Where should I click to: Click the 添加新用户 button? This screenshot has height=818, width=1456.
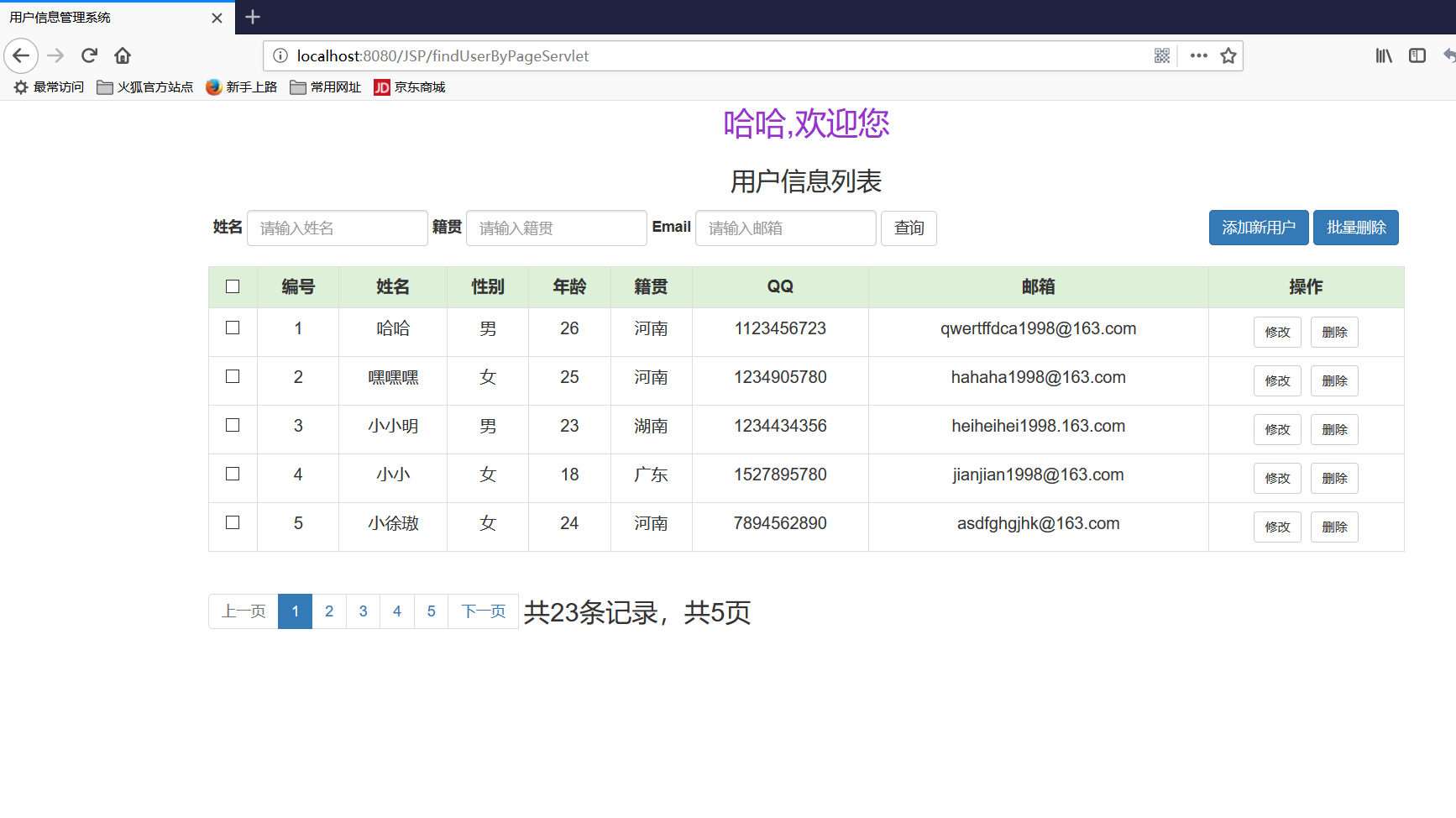click(1258, 228)
